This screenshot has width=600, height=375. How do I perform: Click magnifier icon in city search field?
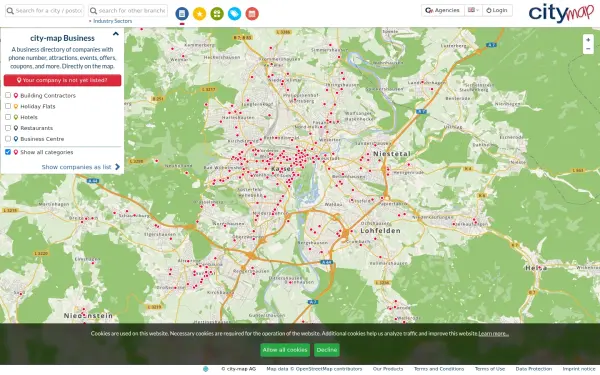point(10,11)
